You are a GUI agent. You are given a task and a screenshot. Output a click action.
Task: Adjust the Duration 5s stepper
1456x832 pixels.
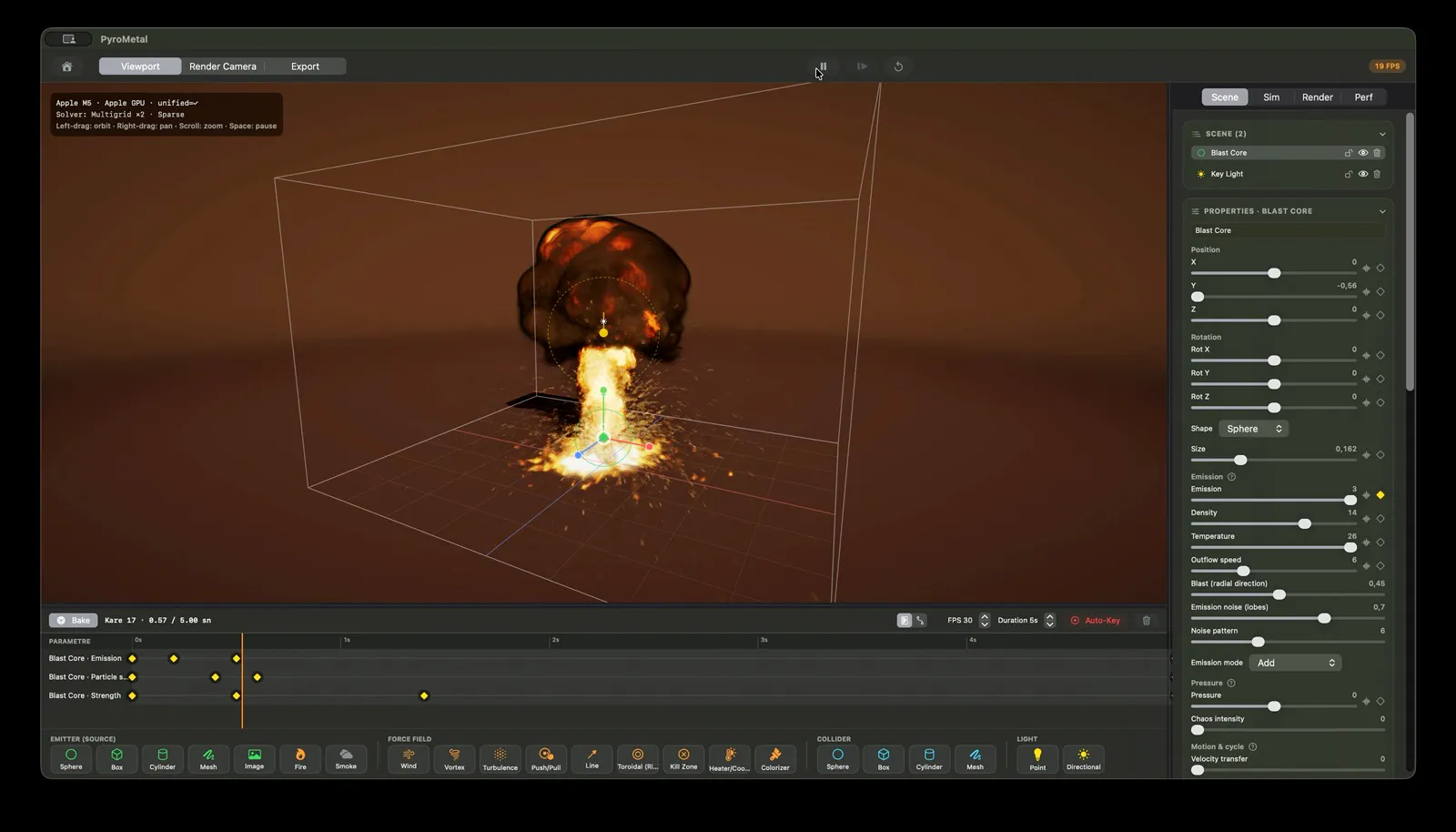click(1050, 621)
